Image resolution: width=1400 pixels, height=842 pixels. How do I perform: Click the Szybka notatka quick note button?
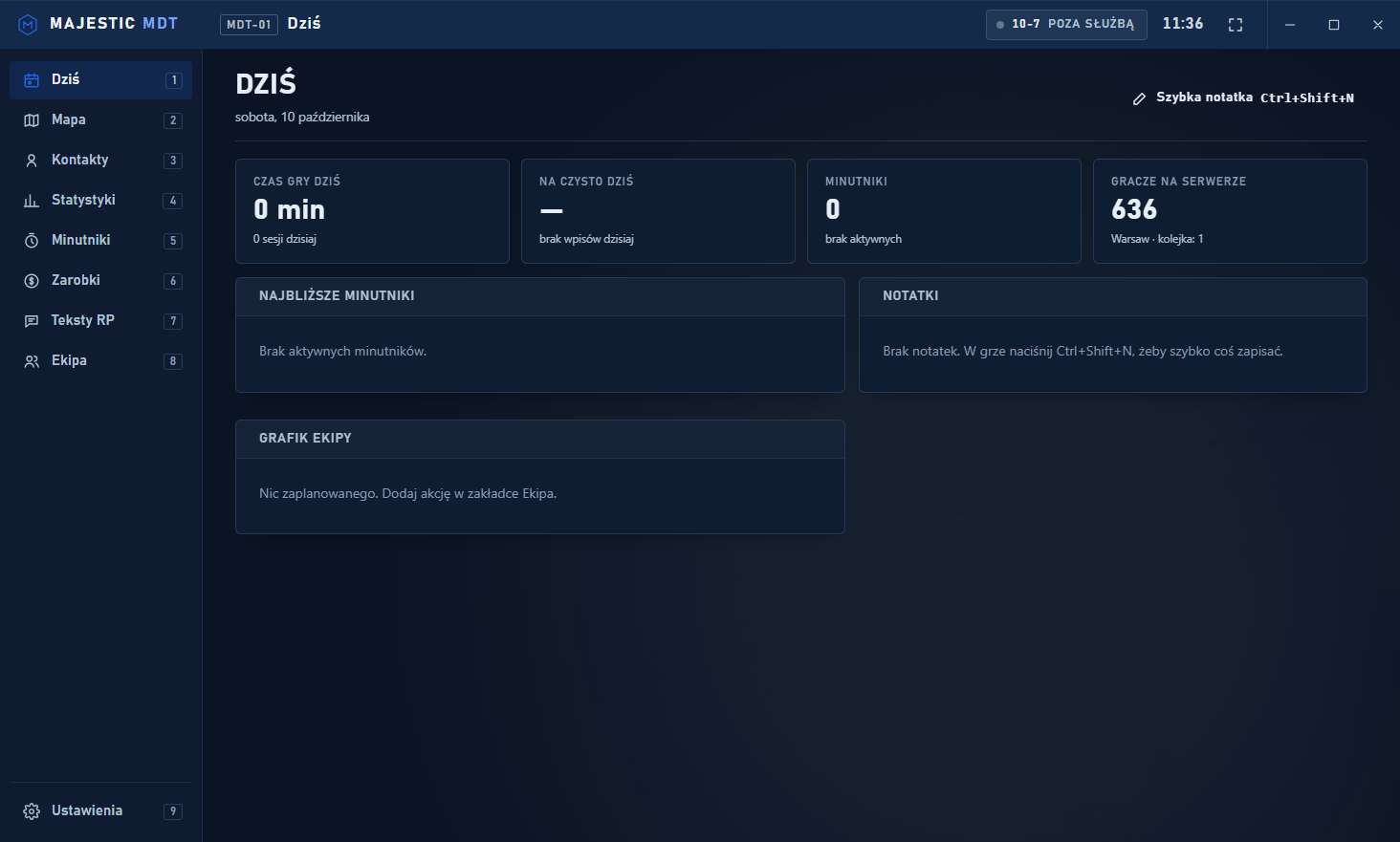tap(1243, 97)
